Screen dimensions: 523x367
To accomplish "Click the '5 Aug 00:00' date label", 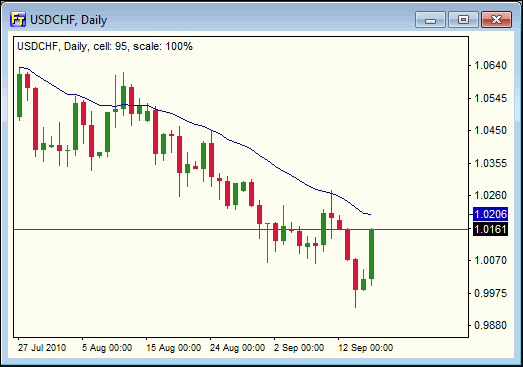I will click(x=107, y=348).
